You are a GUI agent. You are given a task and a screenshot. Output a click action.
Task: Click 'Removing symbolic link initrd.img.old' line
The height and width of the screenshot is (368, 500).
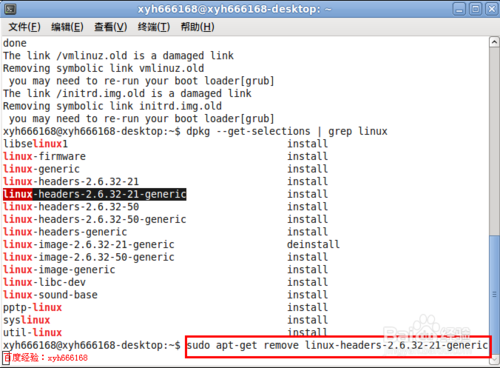112,106
